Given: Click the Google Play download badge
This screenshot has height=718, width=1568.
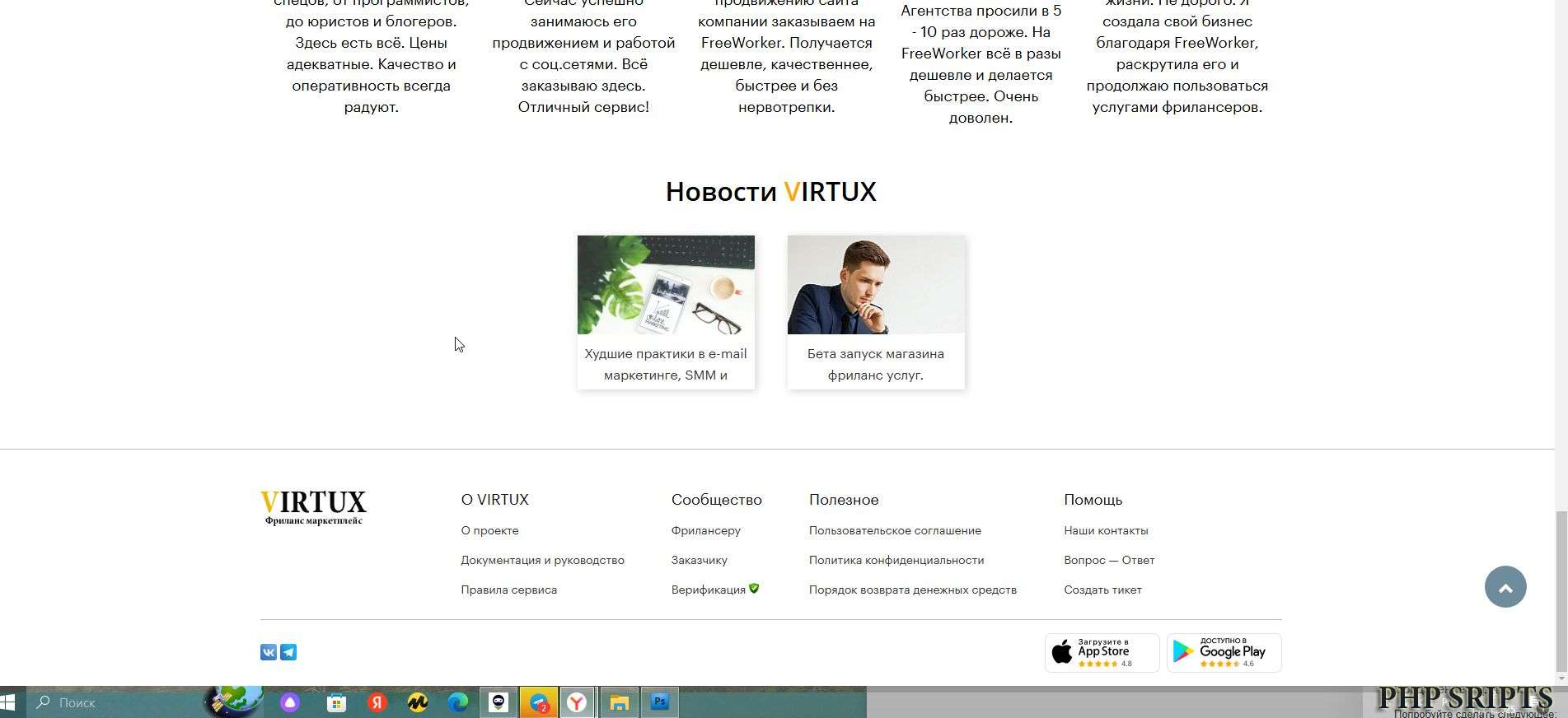Looking at the screenshot, I should (x=1224, y=653).
